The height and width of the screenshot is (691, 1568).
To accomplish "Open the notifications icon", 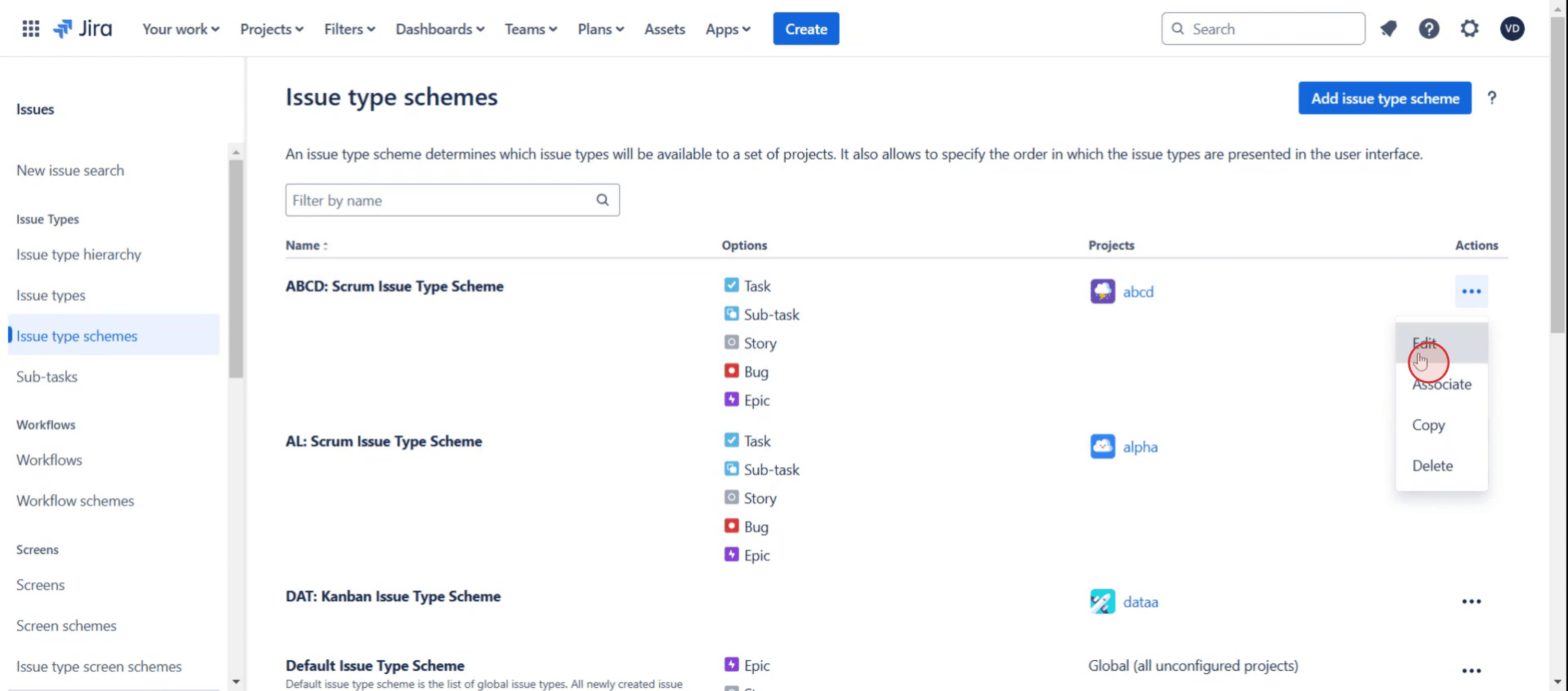I will pos(1388,29).
